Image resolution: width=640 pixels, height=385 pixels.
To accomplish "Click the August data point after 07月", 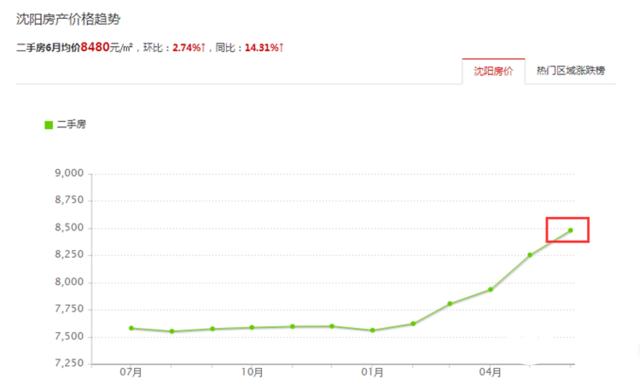I will pos(172,332).
